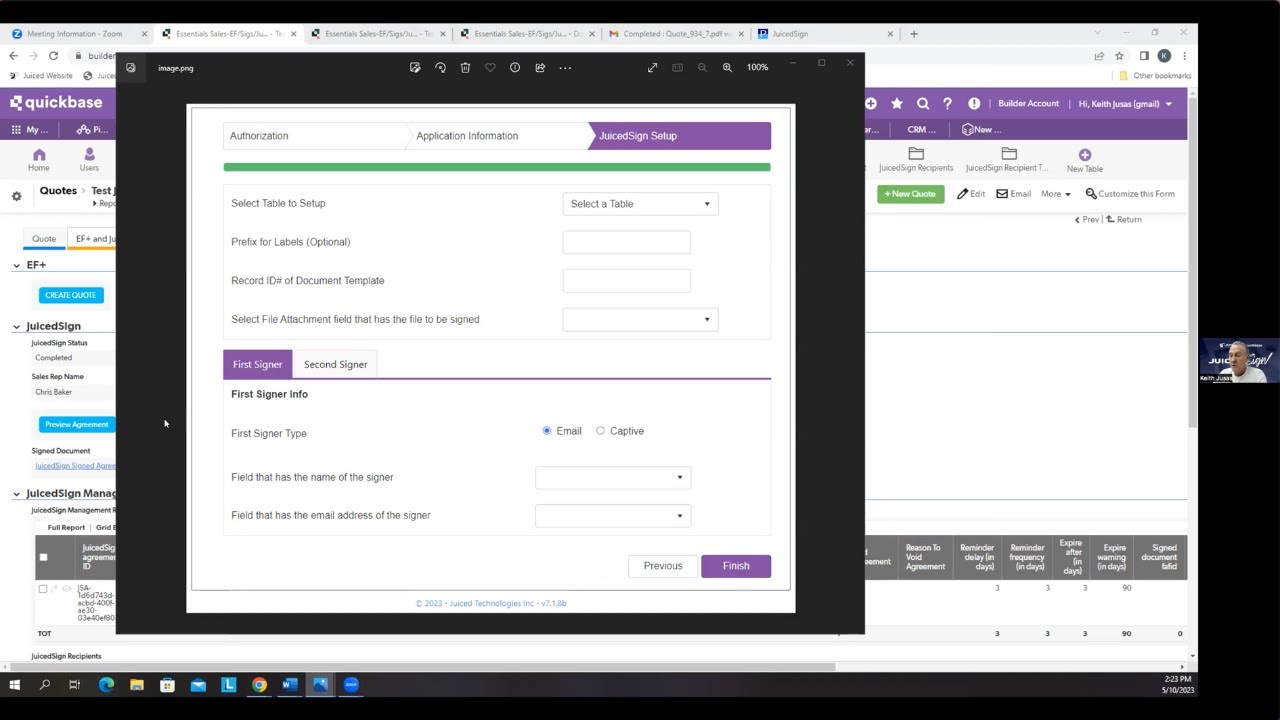Click the Return link
This screenshot has width=1280, height=720.
point(1123,219)
